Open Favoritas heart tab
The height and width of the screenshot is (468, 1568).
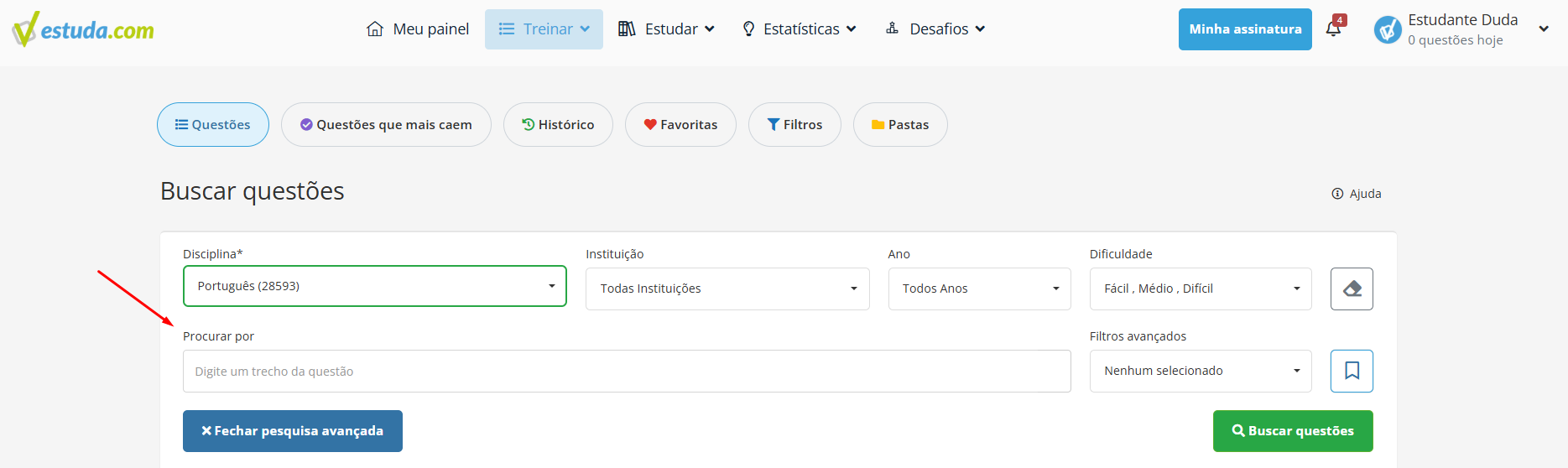pyautogui.click(x=680, y=125)
